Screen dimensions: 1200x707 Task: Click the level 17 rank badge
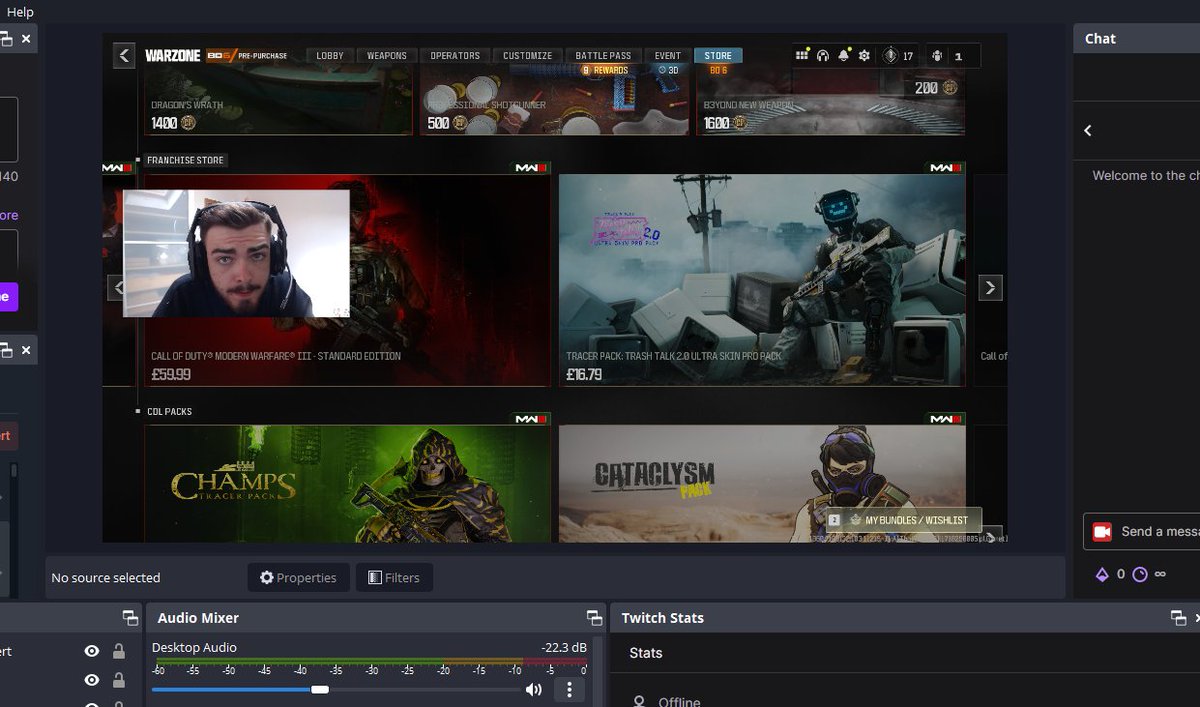coord(898,56)
